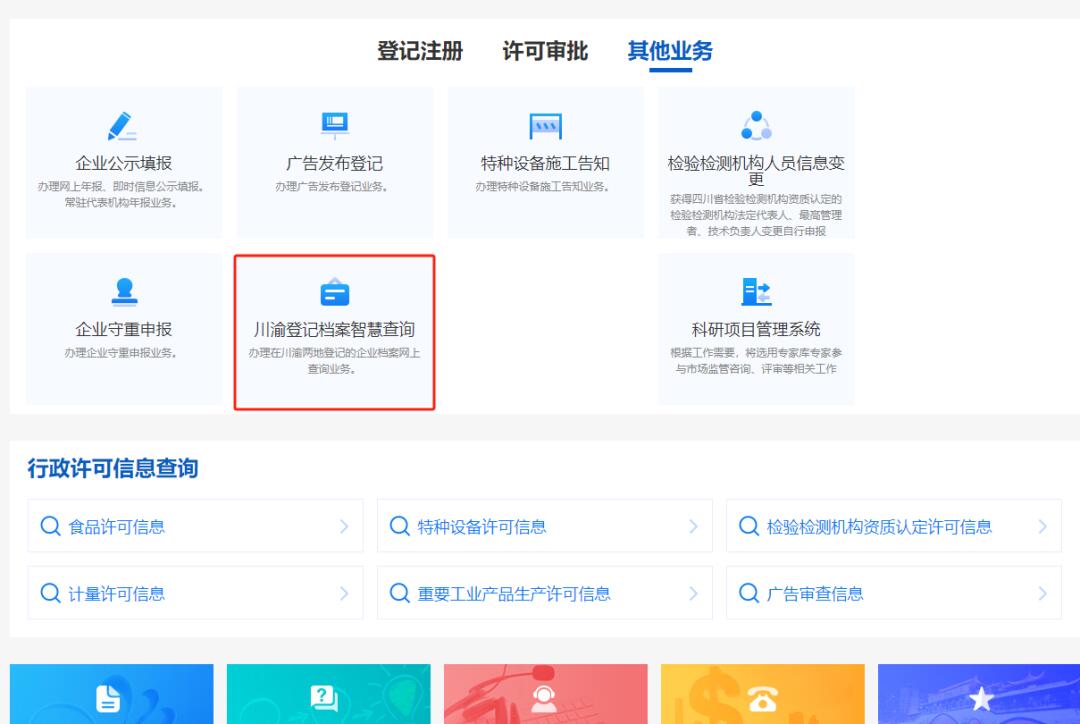This screenshot has width=1080, height=724.
Task: Open the 计量许可信息 query link
Action: pyautogui.click(x=110, y=592)
